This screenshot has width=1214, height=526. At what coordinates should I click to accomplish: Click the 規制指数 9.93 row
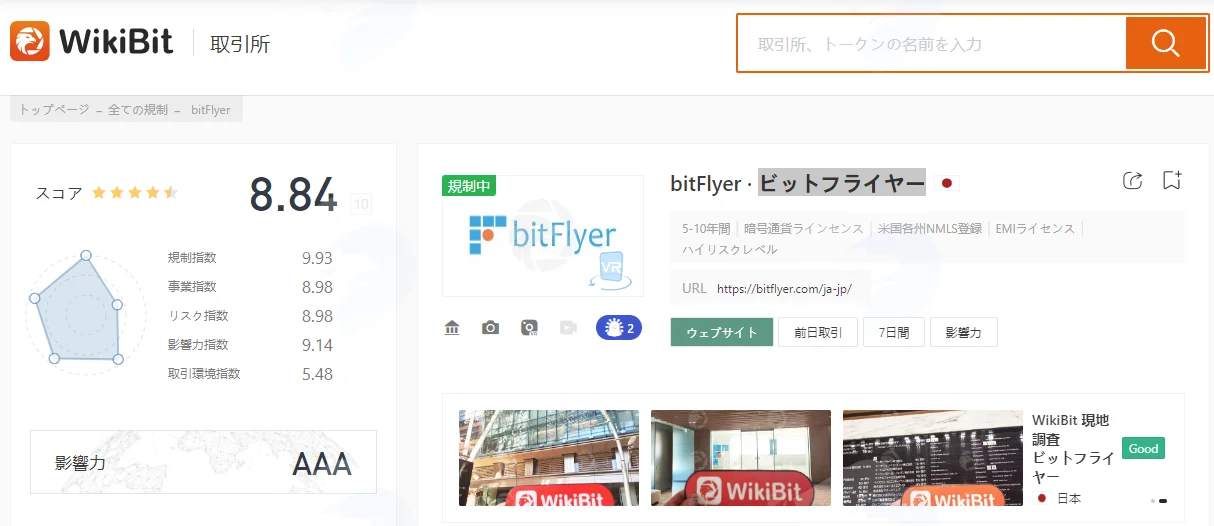coord(250,258)
